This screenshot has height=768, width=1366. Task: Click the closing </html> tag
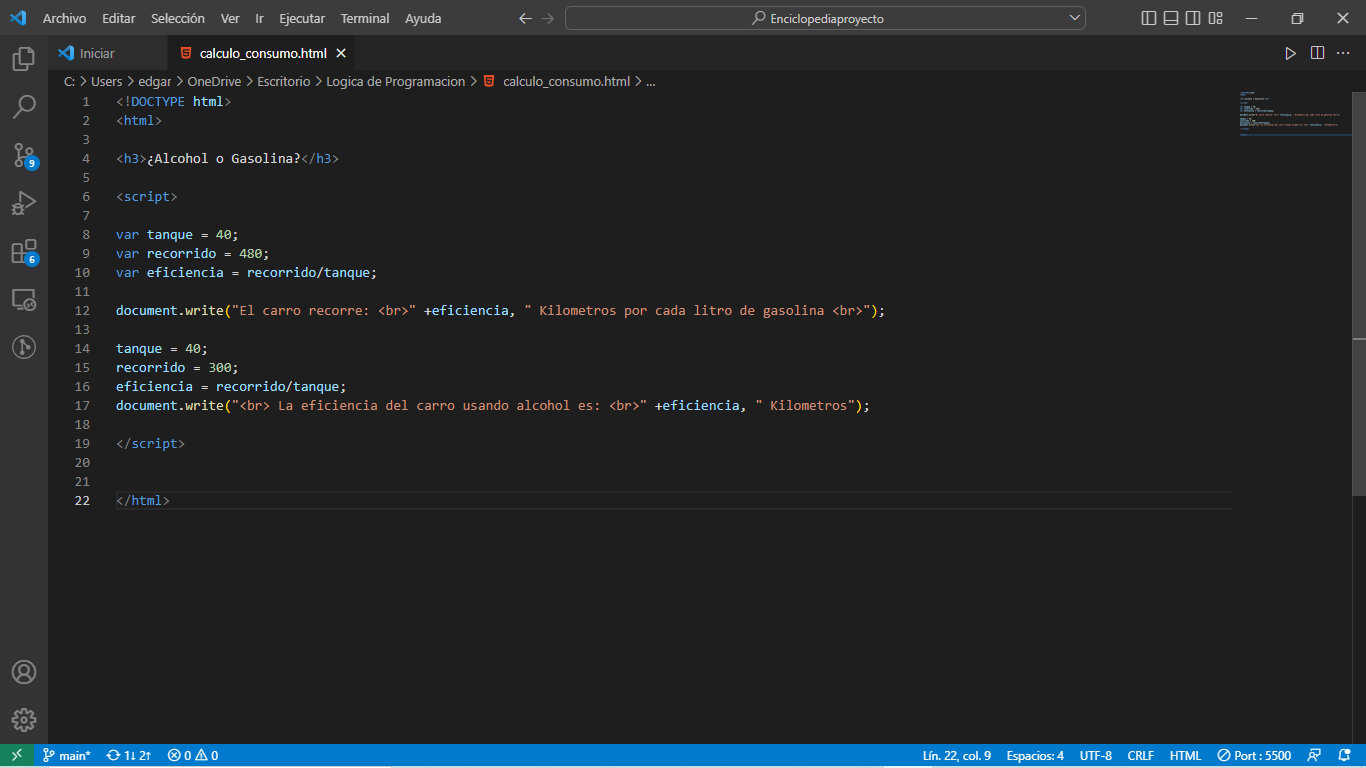coord(143,501)
